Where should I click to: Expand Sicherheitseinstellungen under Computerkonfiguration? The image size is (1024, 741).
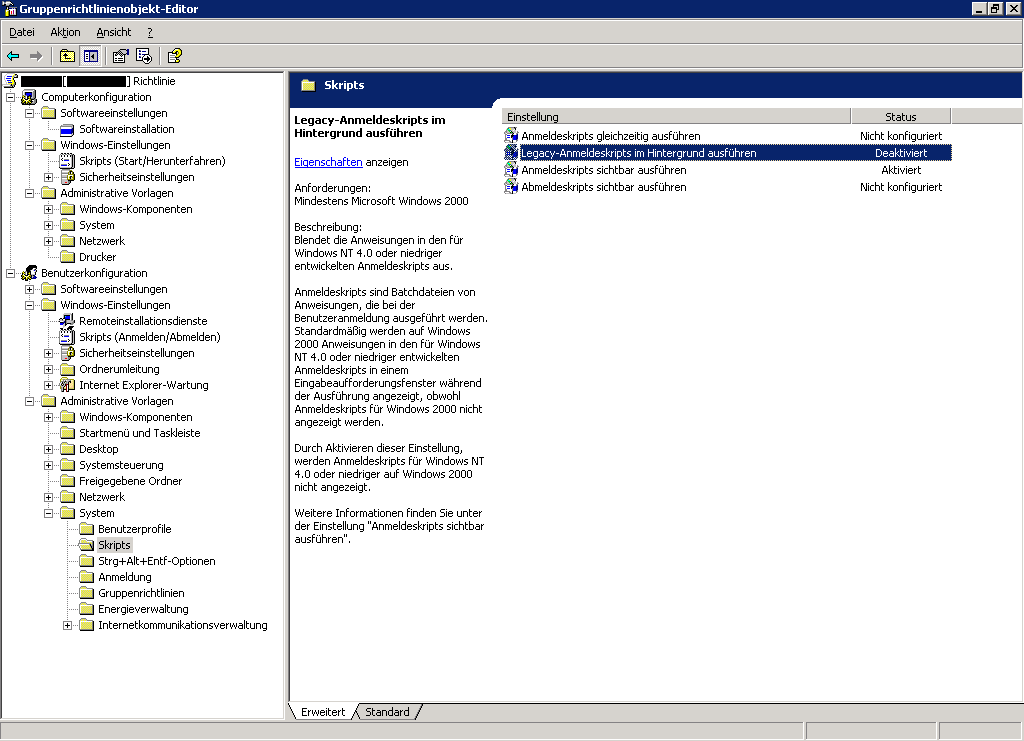[48, 178]
